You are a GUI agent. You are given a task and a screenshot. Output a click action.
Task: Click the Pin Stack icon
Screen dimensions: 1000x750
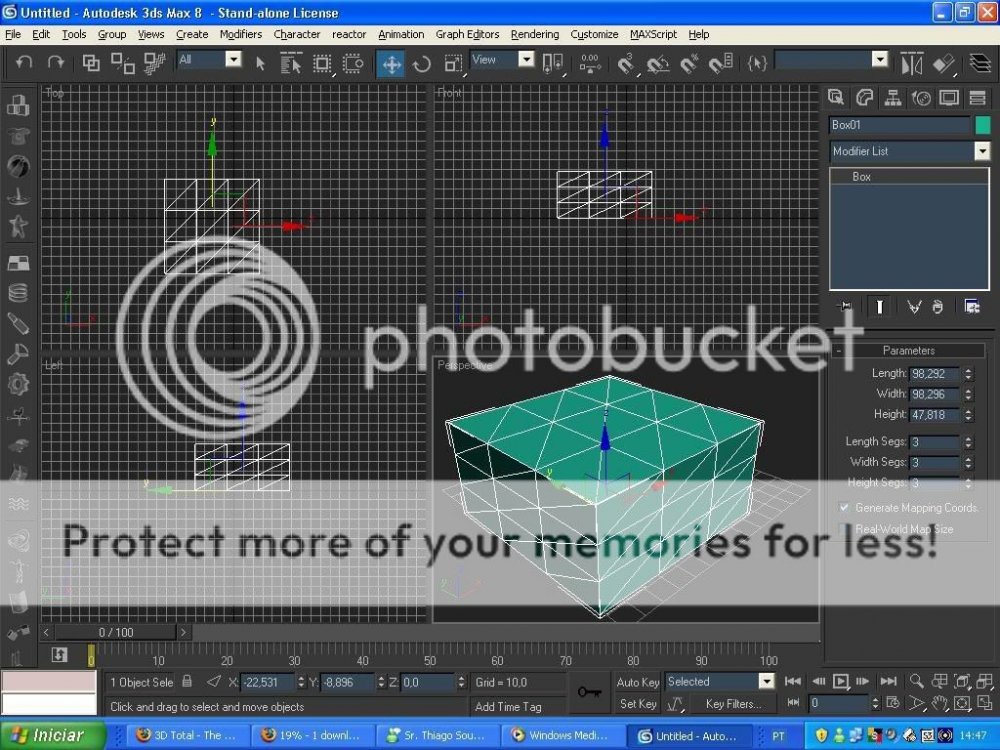(846, 306)
